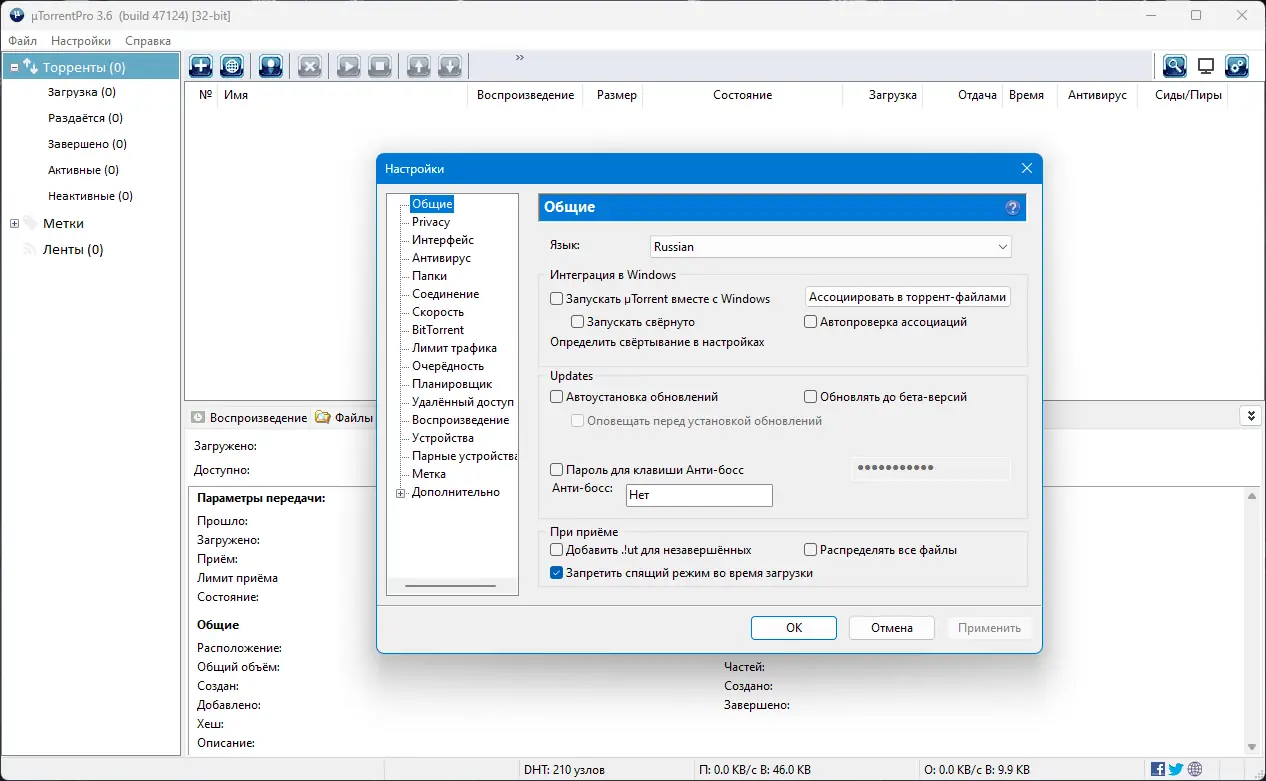The height and width of the screenshot is (781, 1266).
Task: Select Соединение in settings tree
Action: click(x=445, y=294)
